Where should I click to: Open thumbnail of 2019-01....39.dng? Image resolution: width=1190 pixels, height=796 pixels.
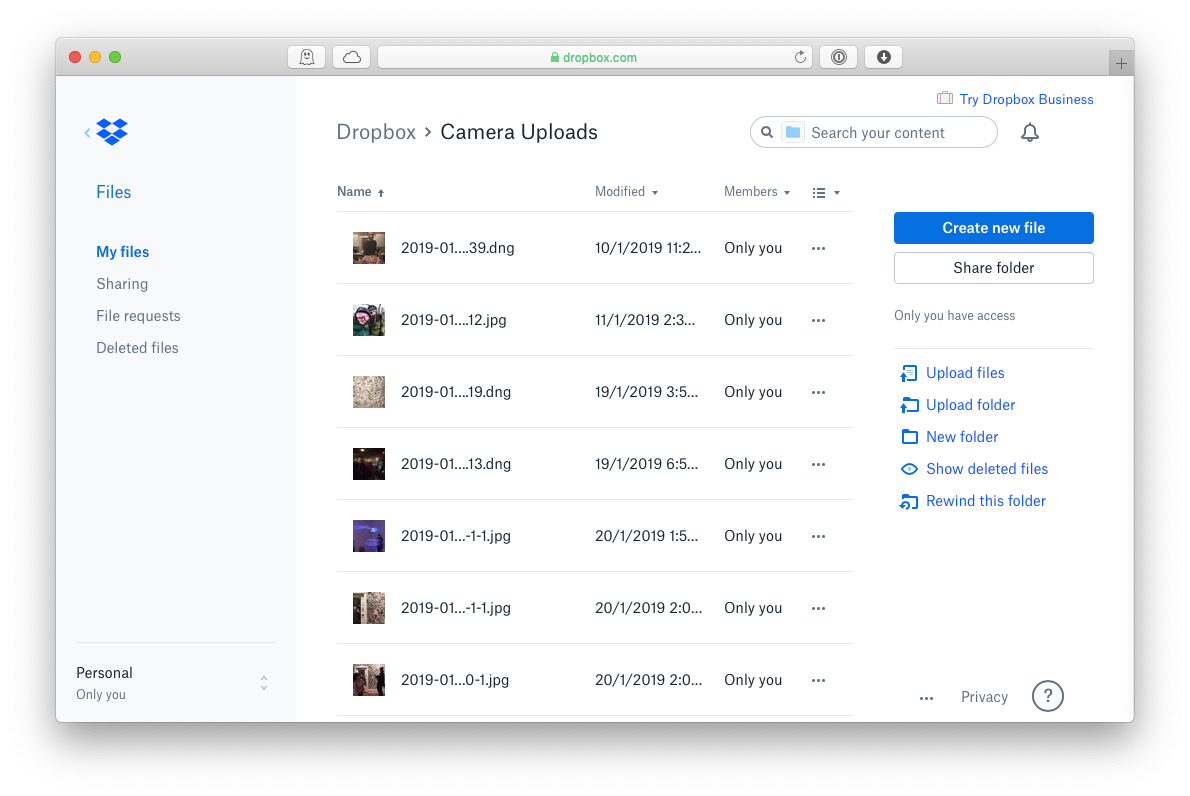pyautogui.click(x=369, y=248)
